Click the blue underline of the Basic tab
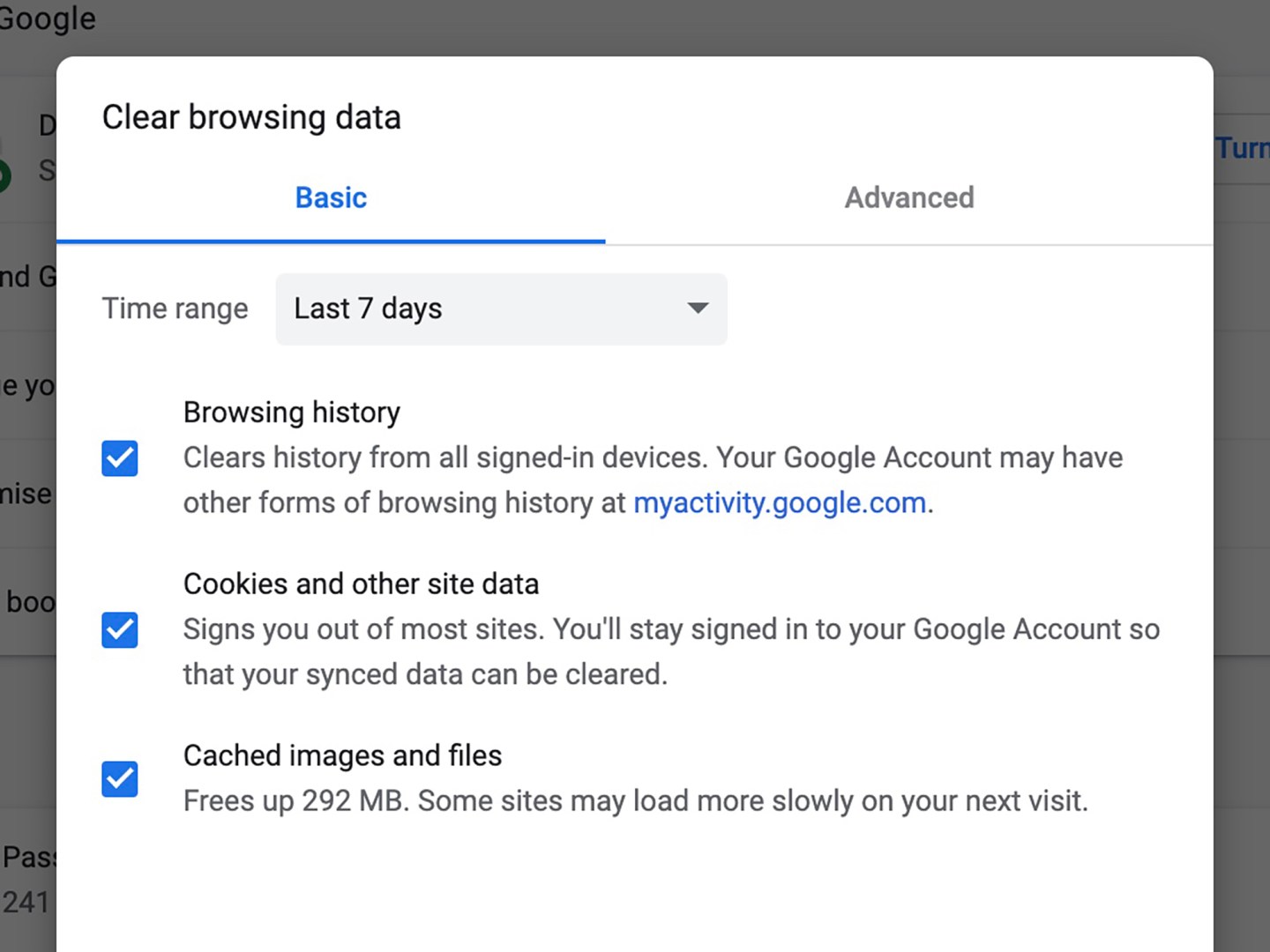 [331, 238]
